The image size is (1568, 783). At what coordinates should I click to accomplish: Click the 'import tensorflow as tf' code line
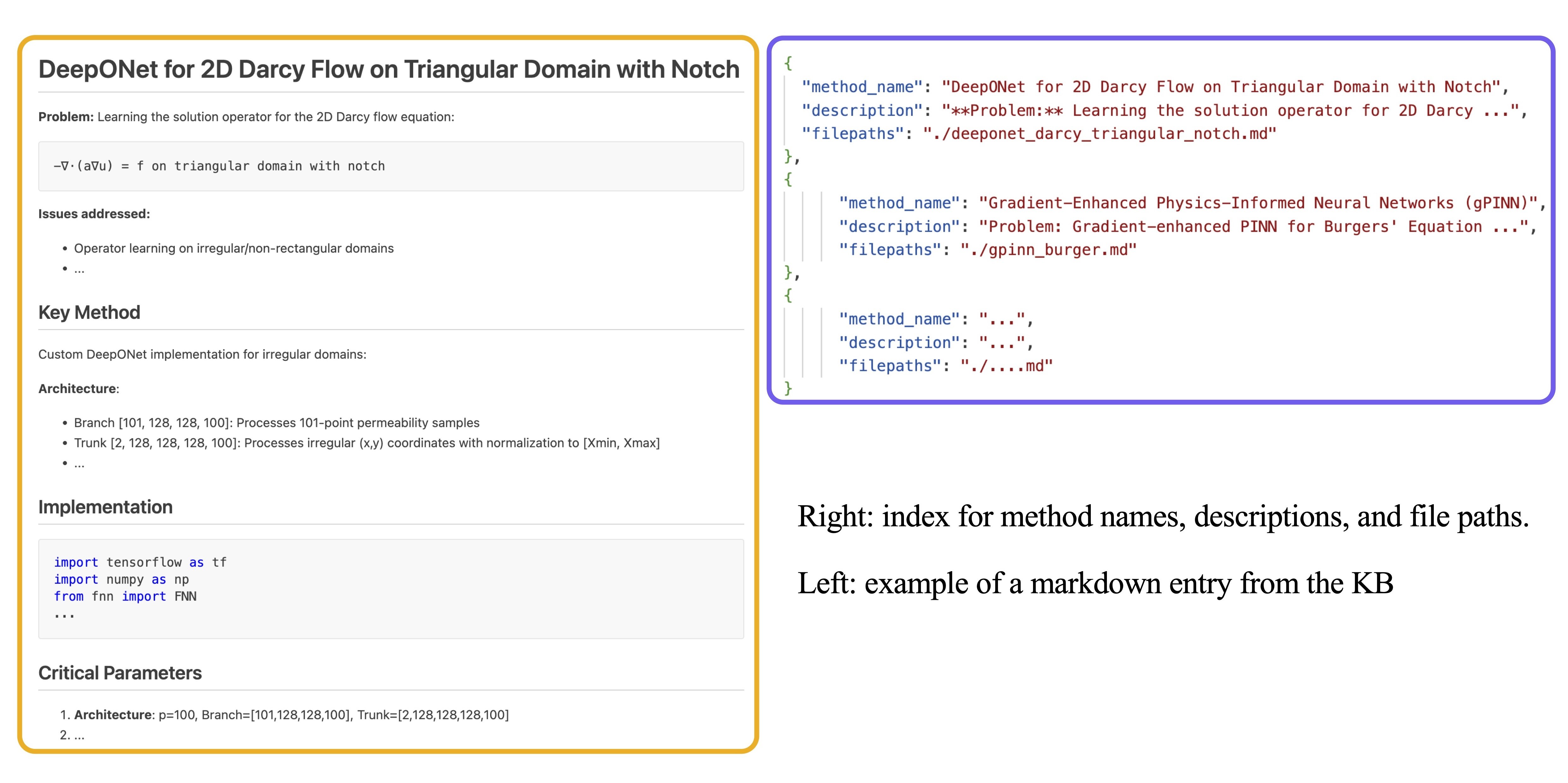click(x=140, y=562)
